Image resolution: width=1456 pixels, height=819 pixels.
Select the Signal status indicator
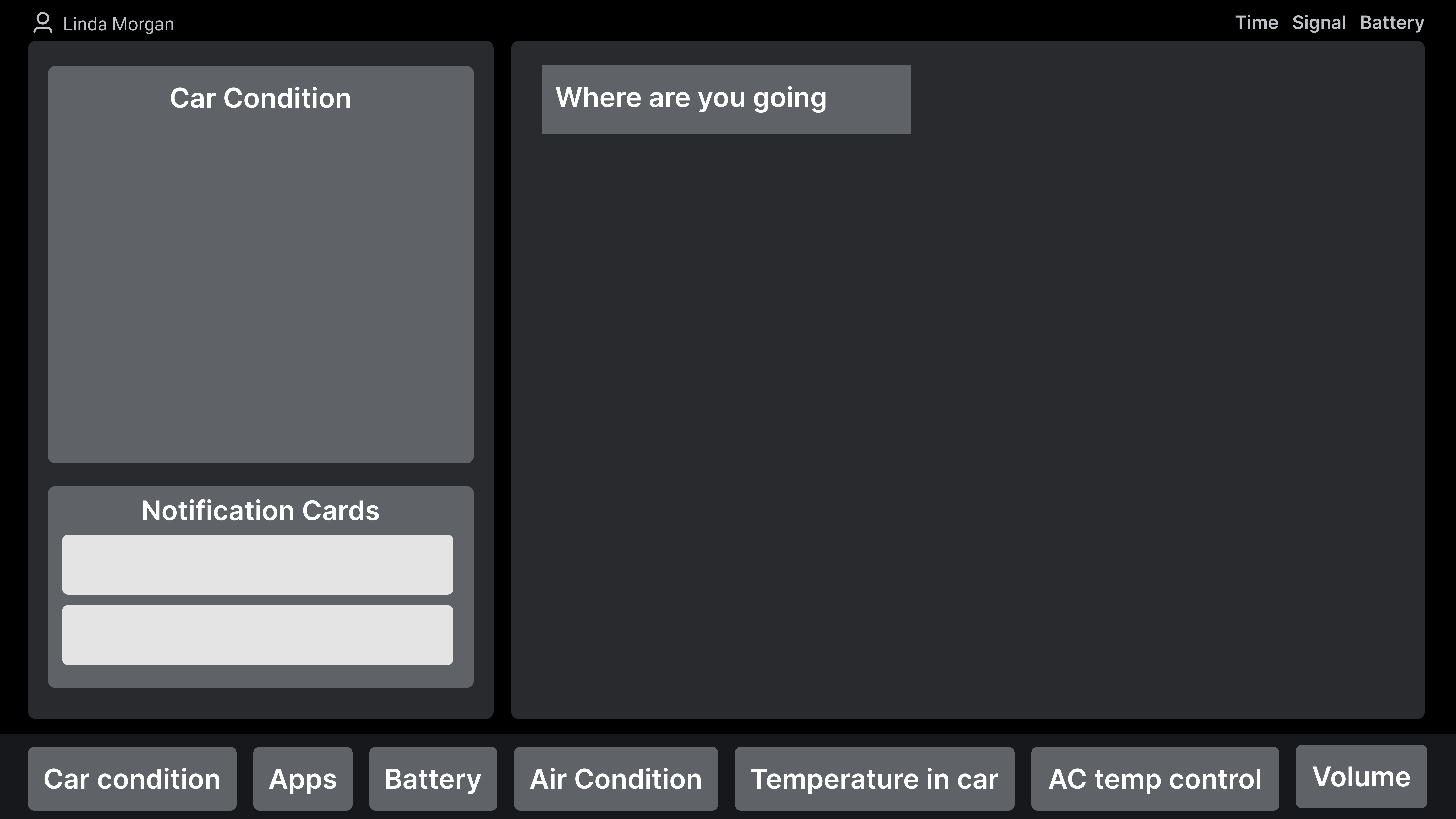tap(1319, 22)
